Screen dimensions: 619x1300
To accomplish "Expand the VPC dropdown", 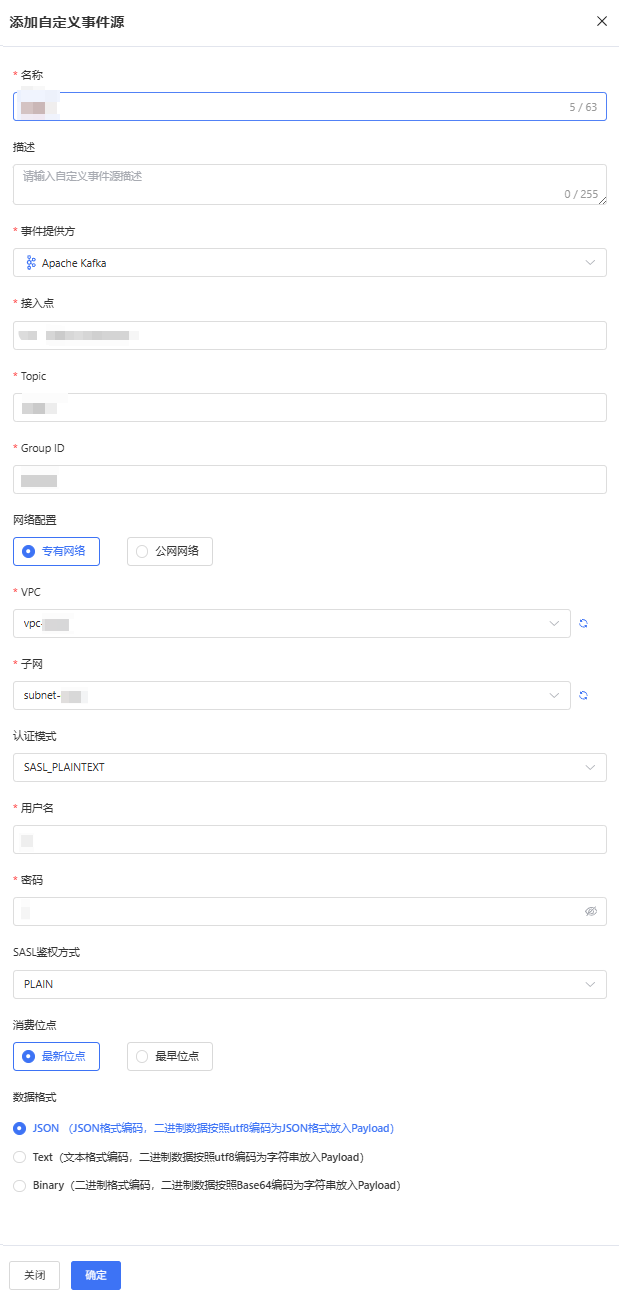I will point(292,623).
